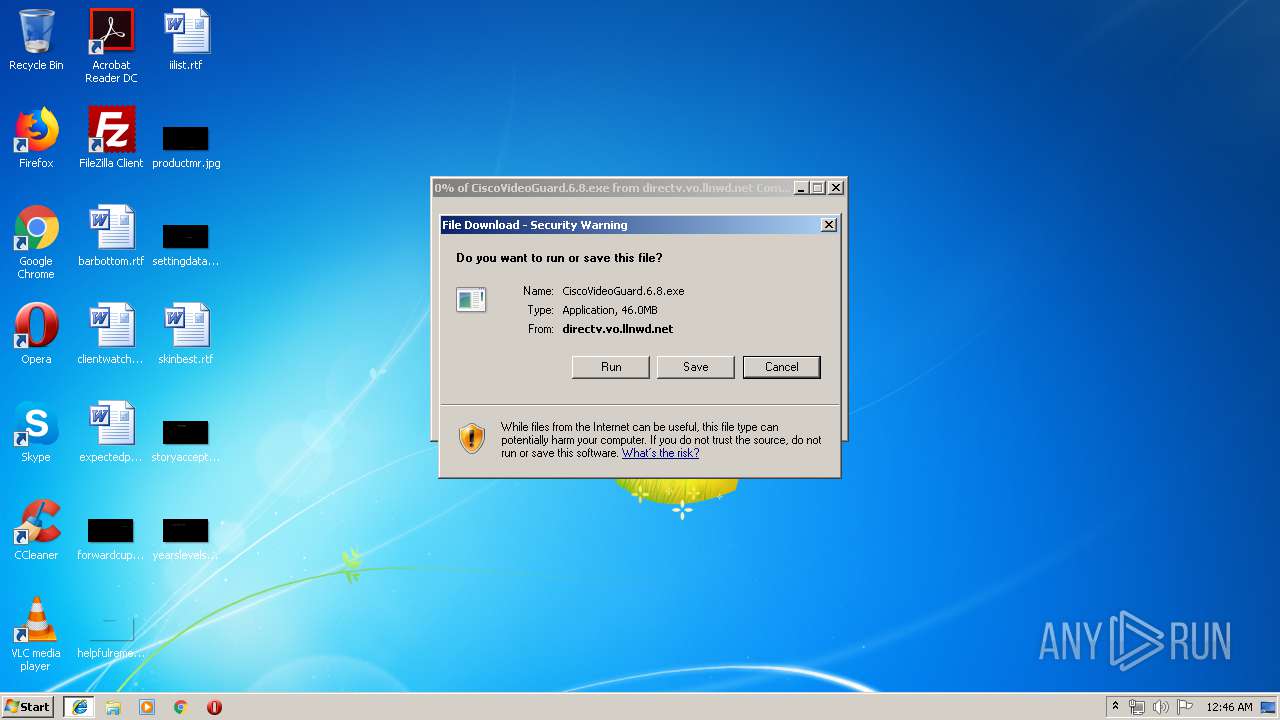Open the Recycle Bin
The height and width of the screenshot is (720, 1280).
click(x=36, y=40)
